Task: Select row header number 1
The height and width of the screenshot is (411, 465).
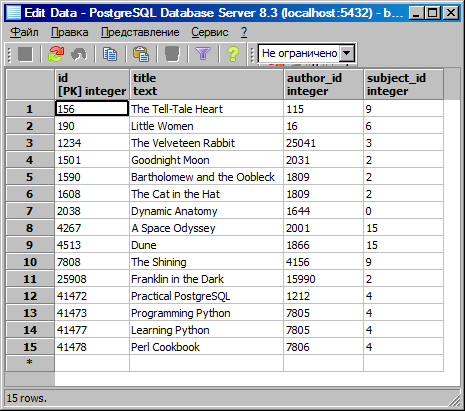Action: coord(30,109)
